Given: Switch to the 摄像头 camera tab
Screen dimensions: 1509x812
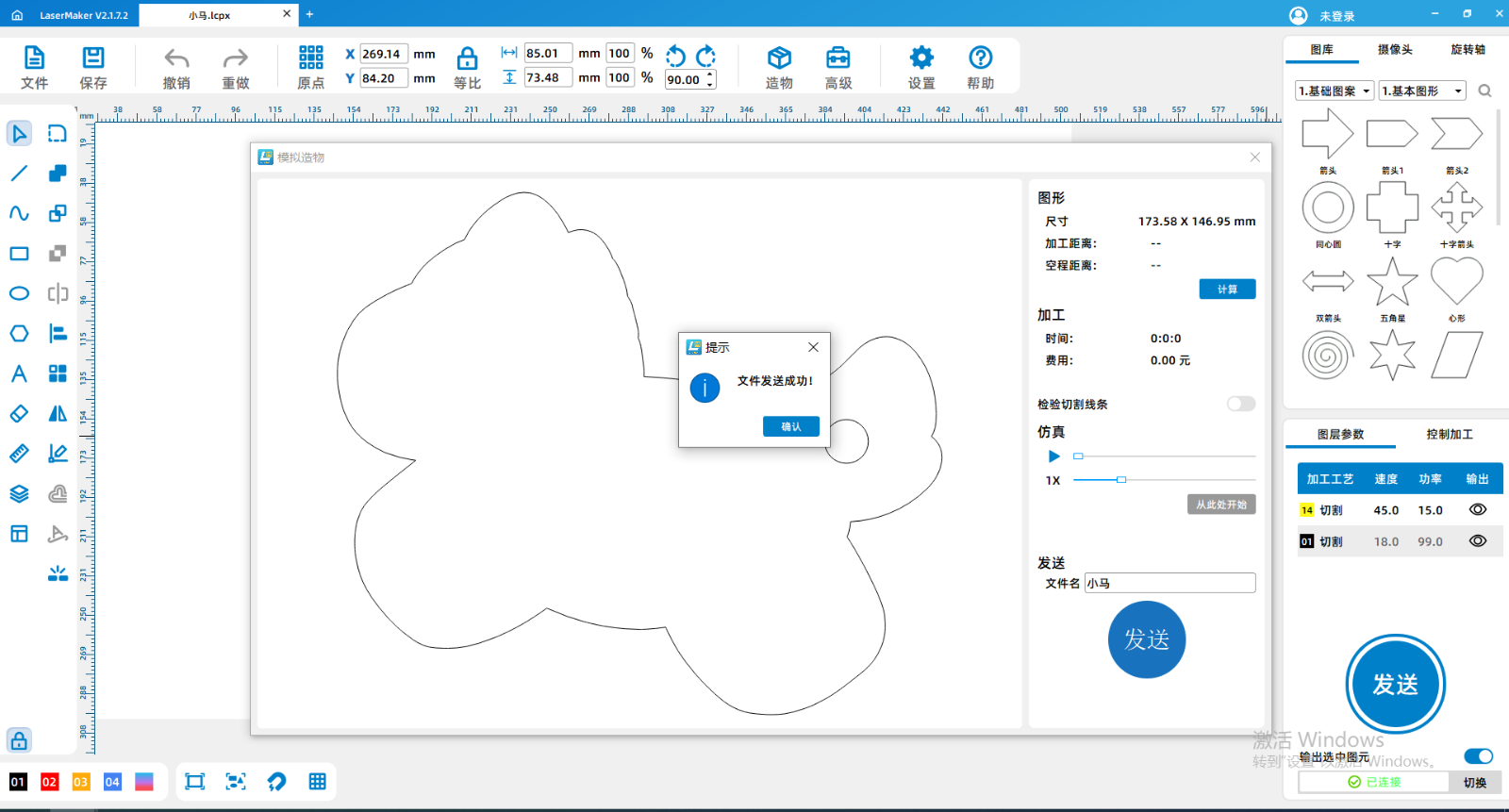Looking at the screenshot, I should pos(1394,50).
